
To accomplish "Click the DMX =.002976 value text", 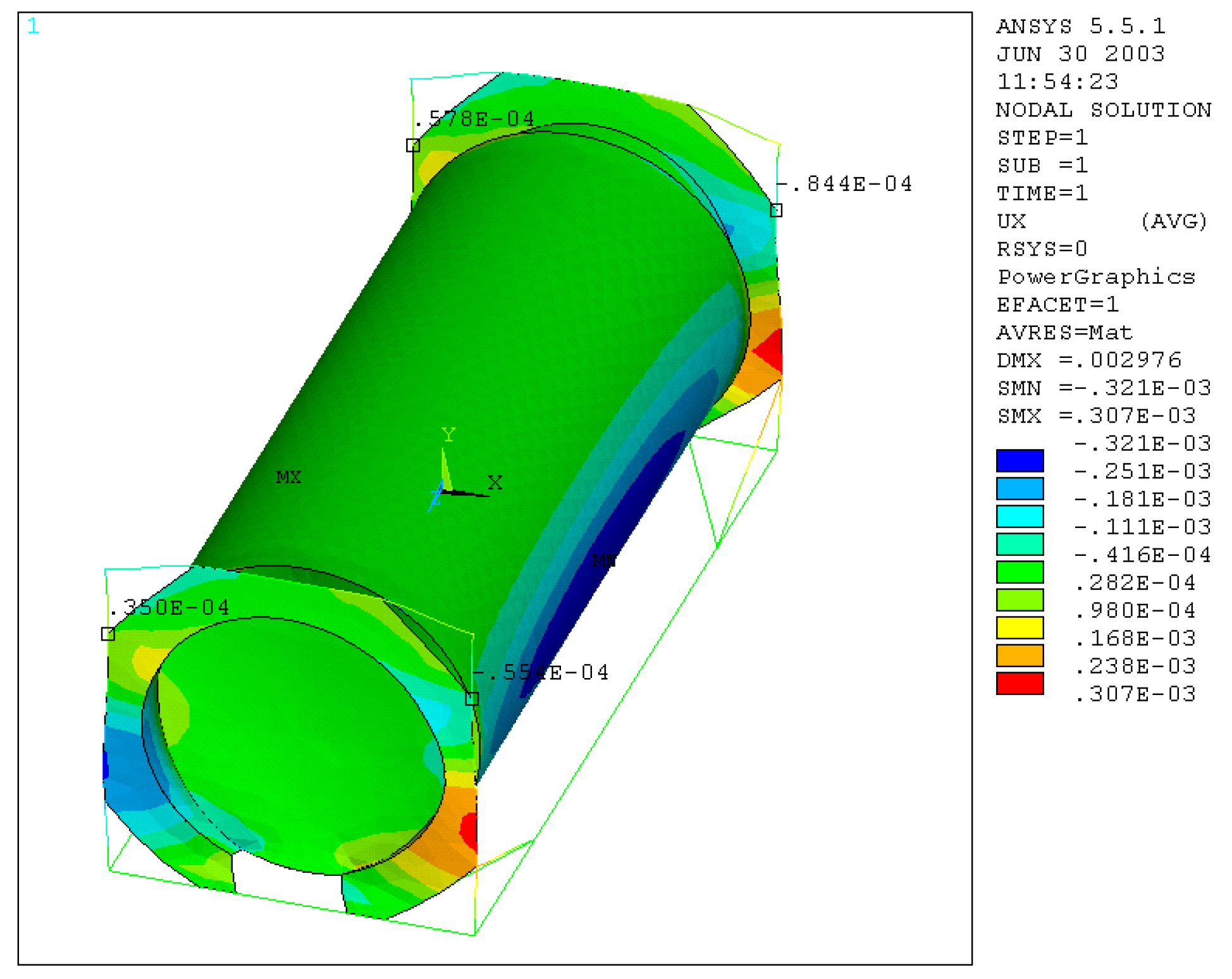I will tap(1089, 360).
